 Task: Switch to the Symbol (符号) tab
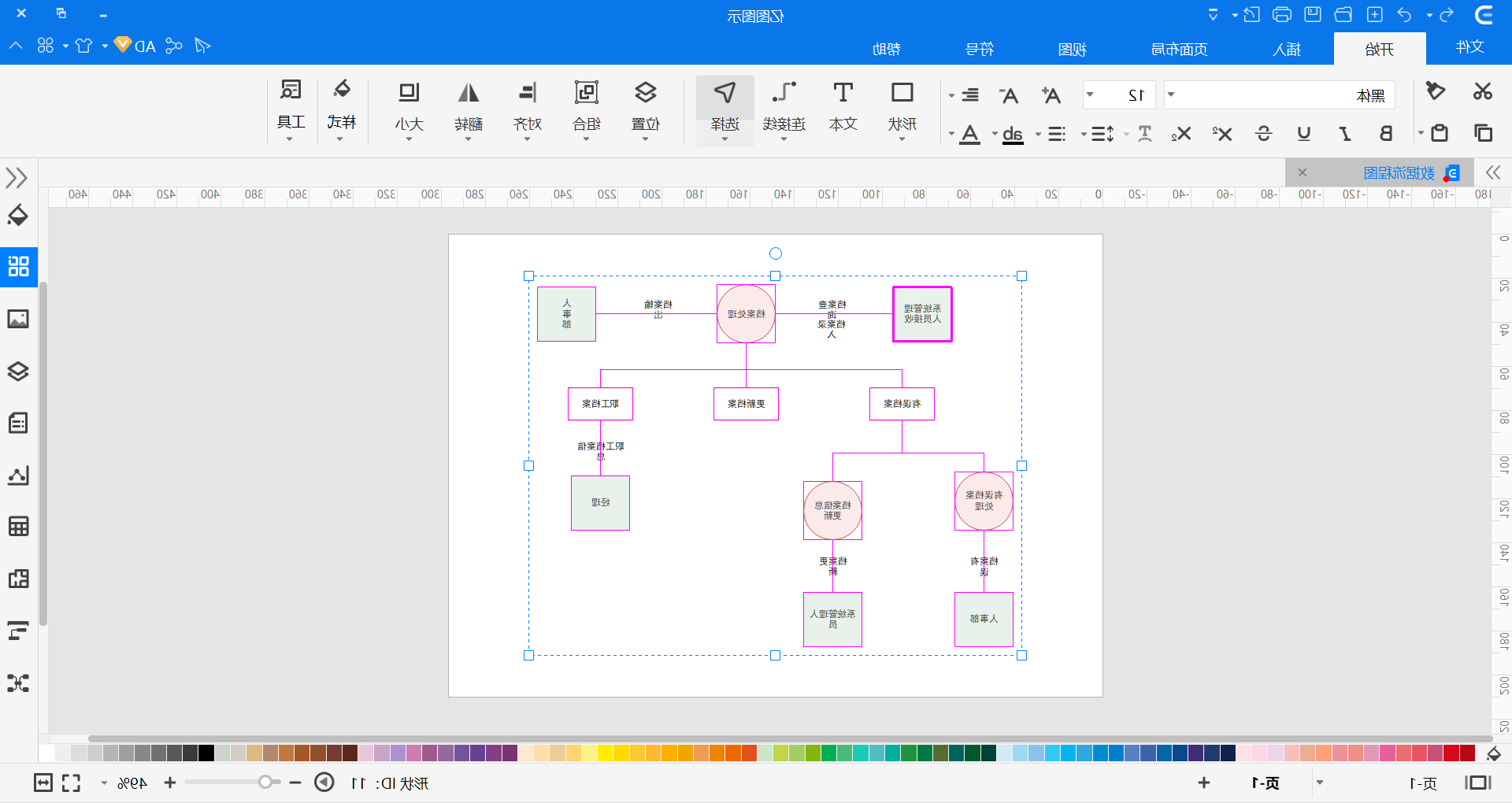pos(979,49)
